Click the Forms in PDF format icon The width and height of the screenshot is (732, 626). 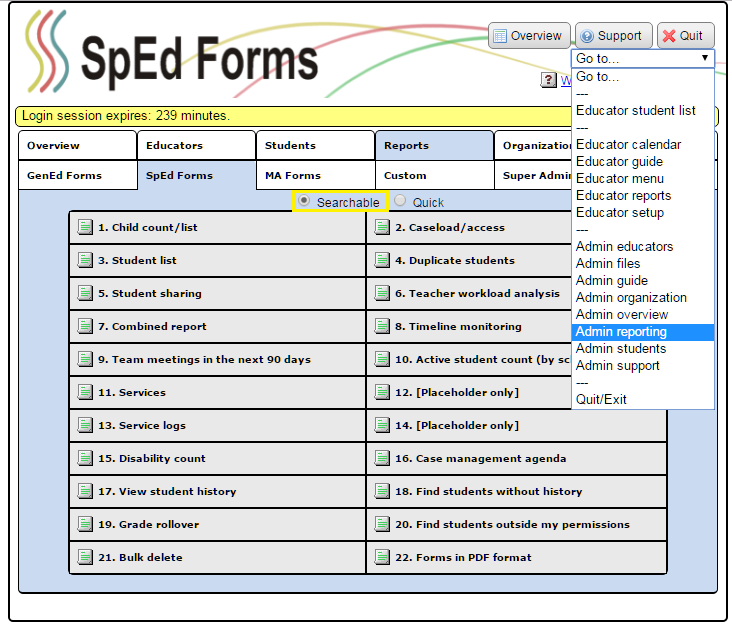pyautogui.click(x=382, y=558)
